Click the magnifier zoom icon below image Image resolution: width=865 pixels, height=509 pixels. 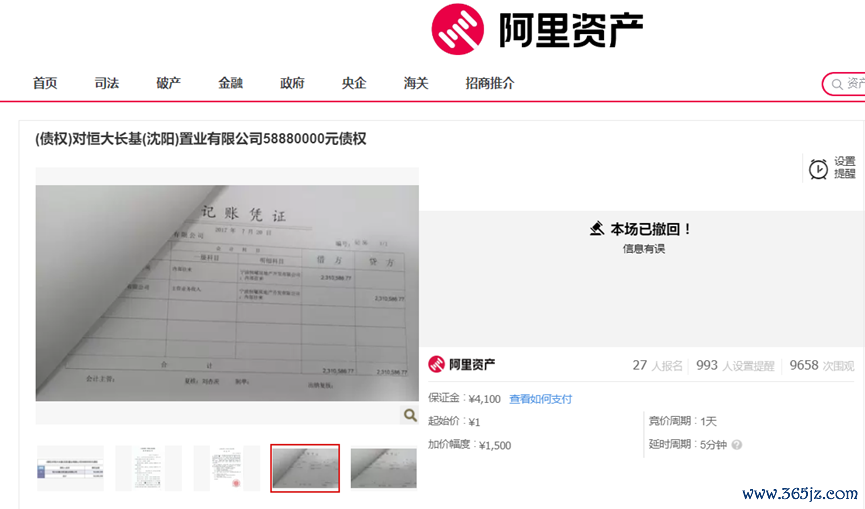409,415
